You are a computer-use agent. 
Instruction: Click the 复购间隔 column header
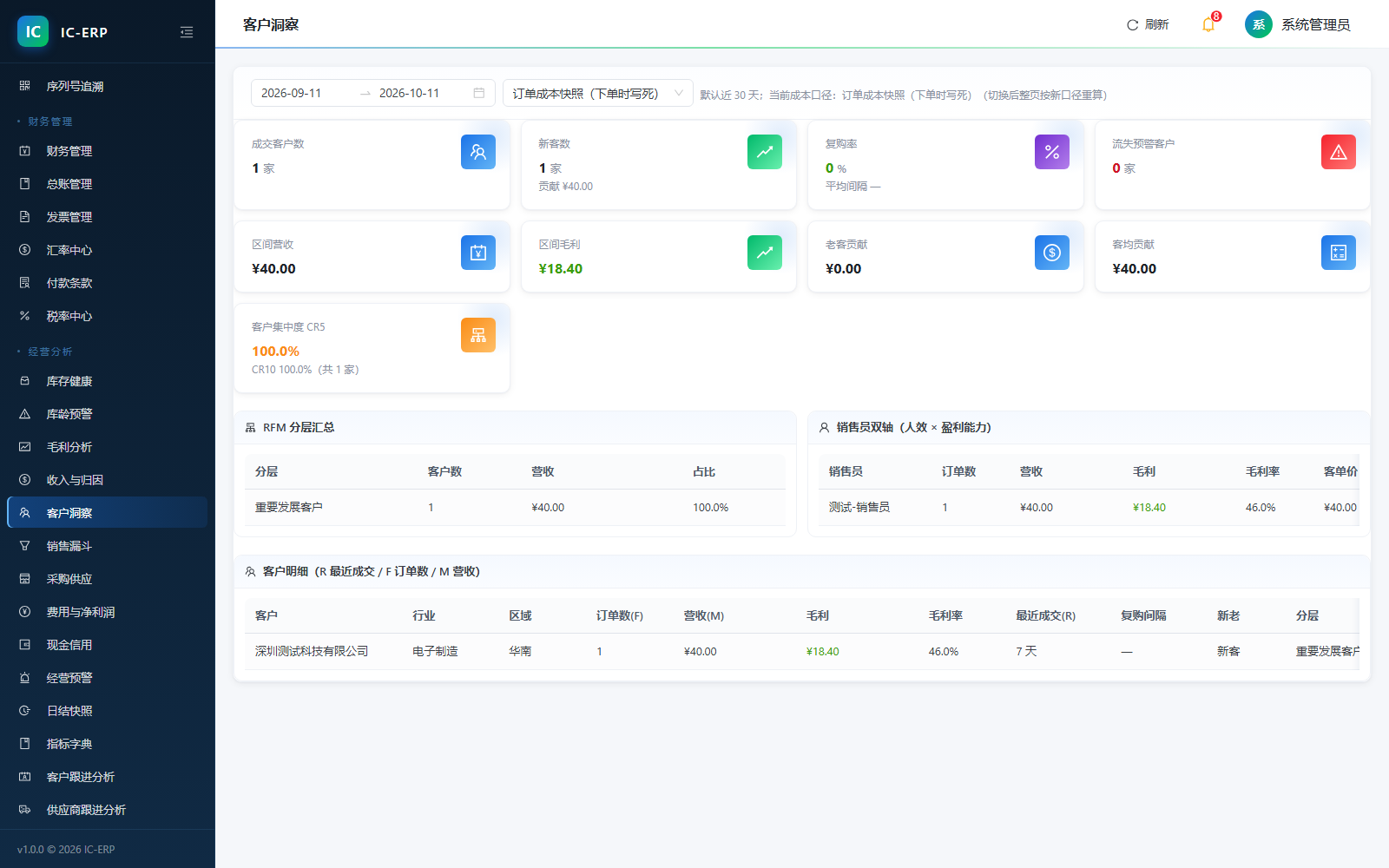pyautogui.click(x=1143, y=616)
